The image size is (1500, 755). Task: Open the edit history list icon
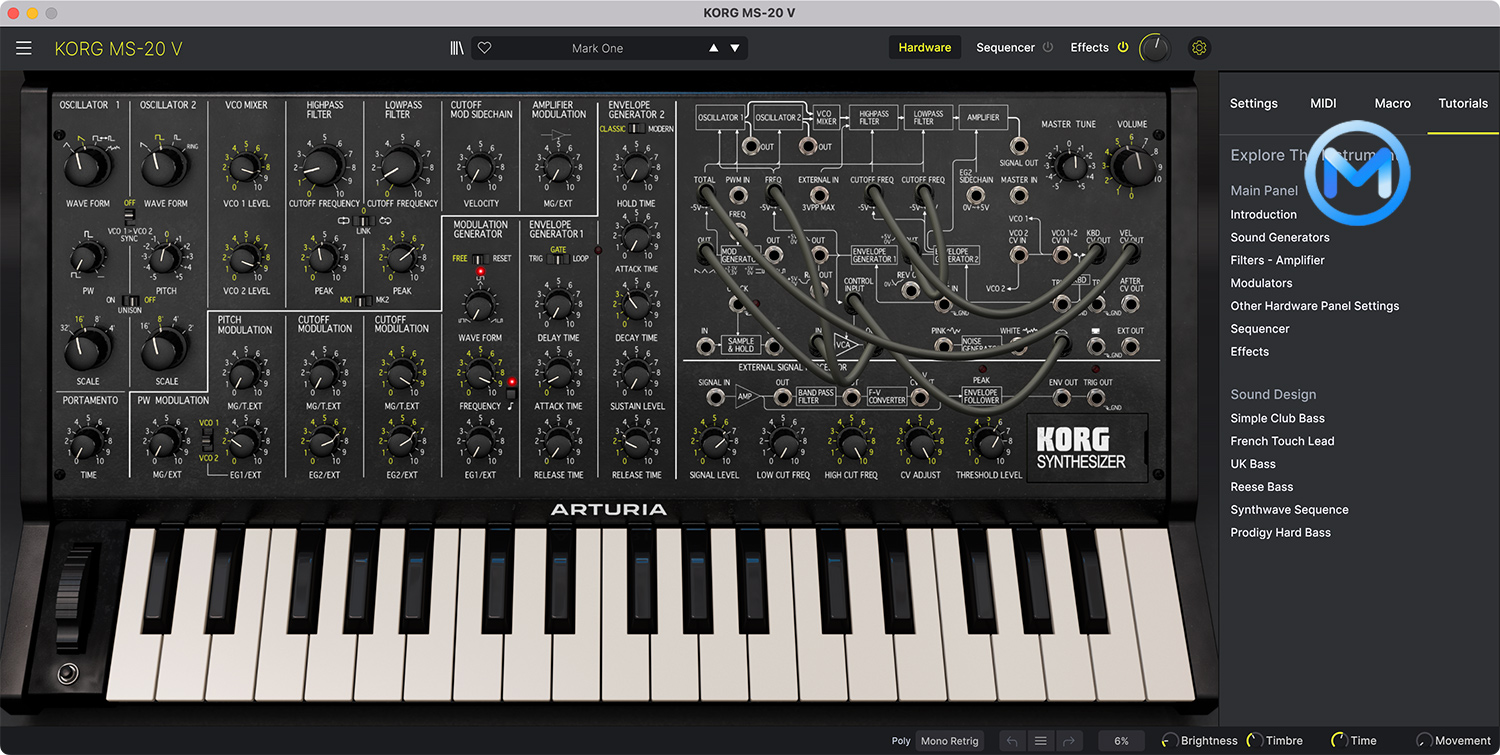(x=1041, y=741)
